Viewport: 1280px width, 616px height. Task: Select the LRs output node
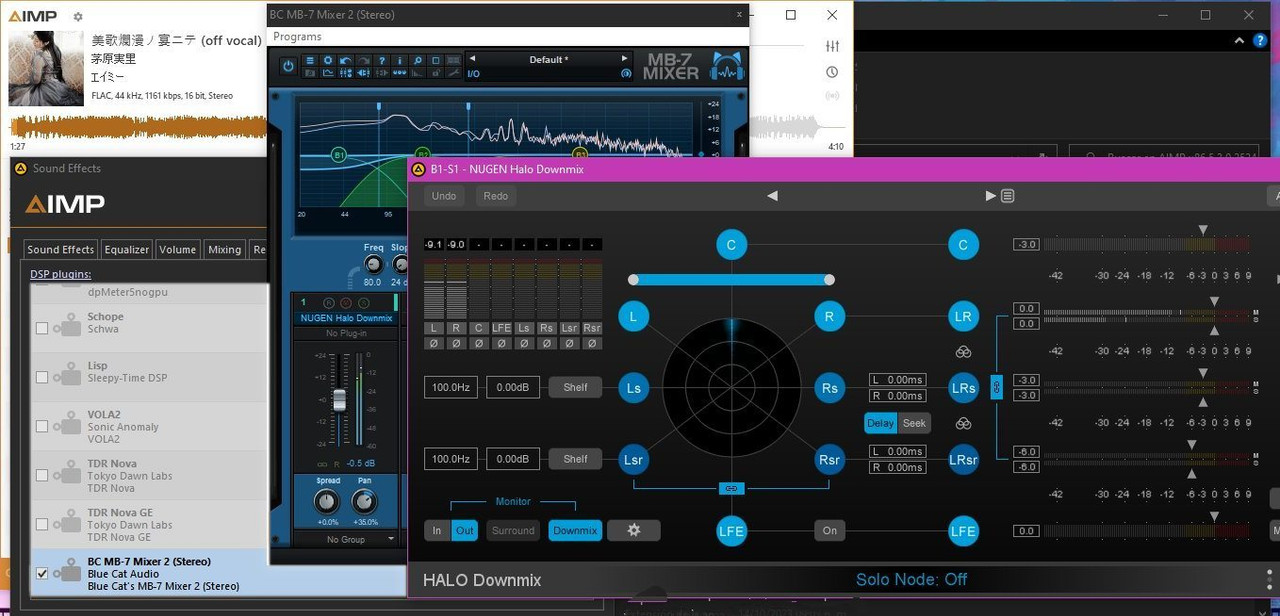963,388
